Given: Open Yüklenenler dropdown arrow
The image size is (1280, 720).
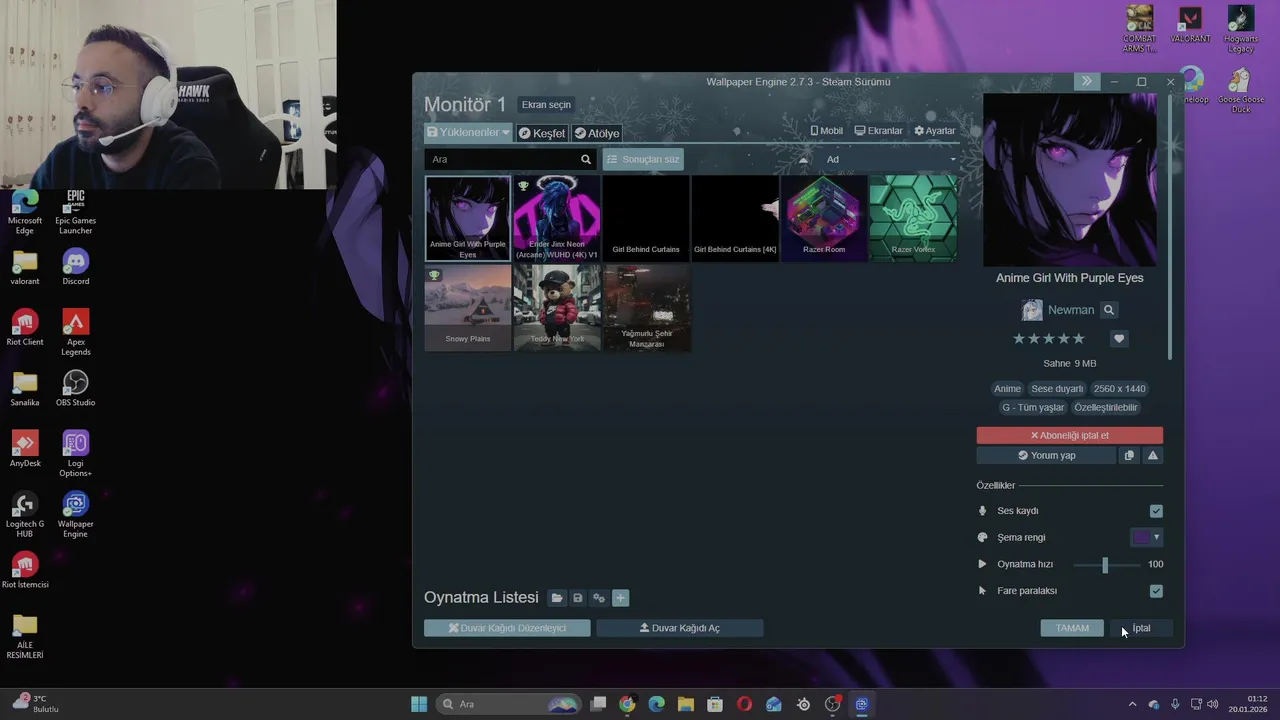Looking at the screenshot, I should tap(506, 132).
